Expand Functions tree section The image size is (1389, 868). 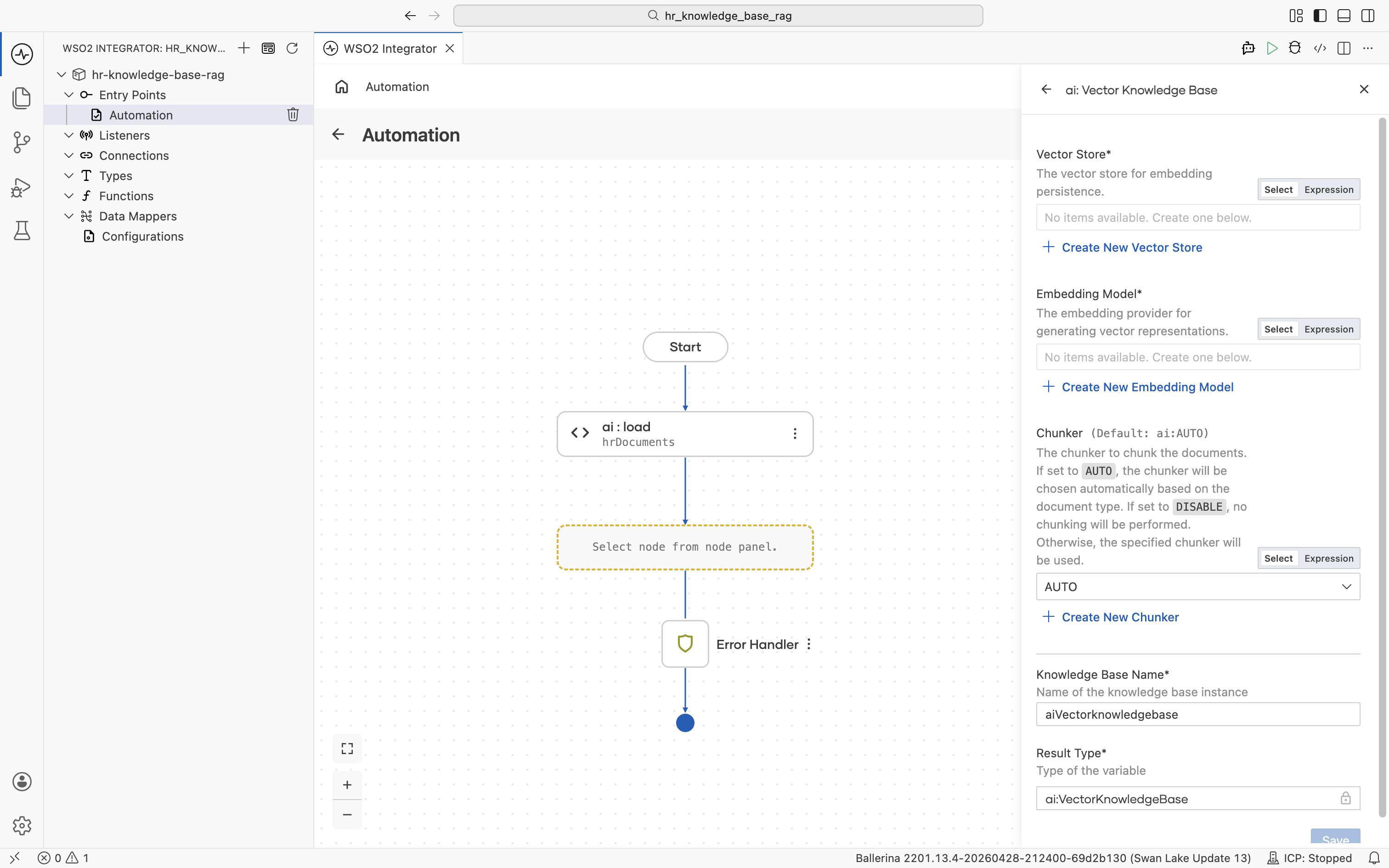pyautogui.click(x=69, y=196)
